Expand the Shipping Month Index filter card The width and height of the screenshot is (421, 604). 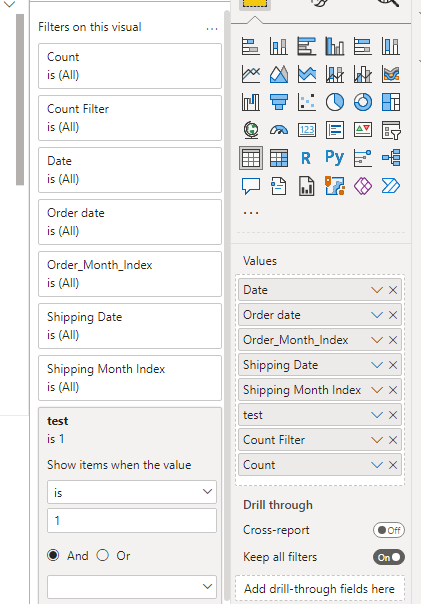tap(130, 378)
